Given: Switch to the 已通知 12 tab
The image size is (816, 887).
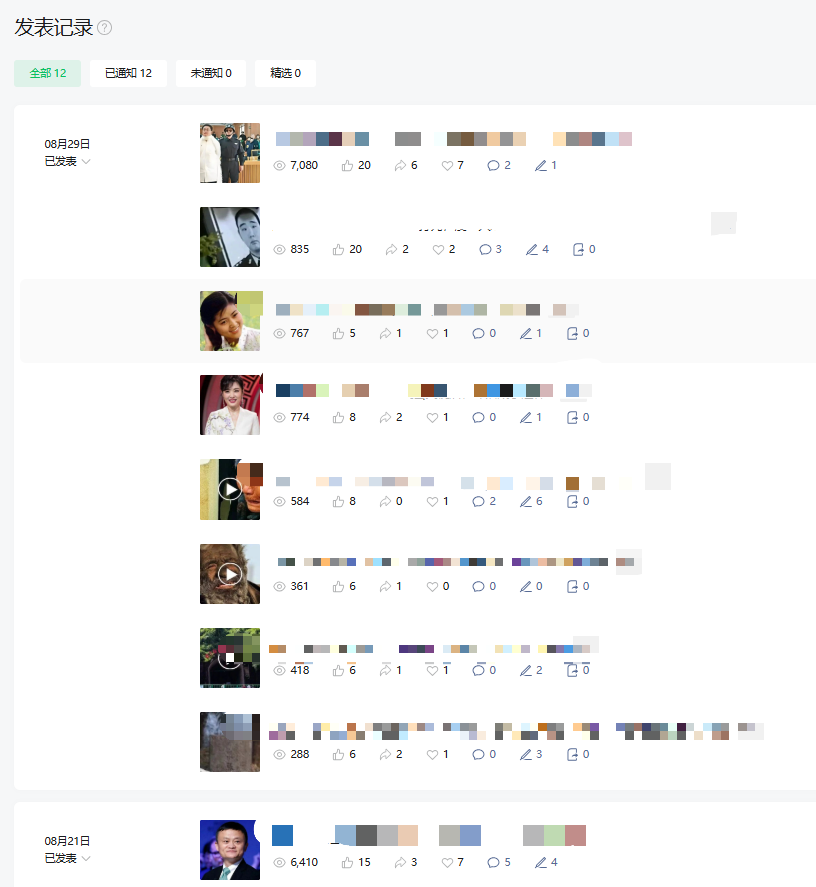Looking at the screenshot, I should [x=128, y=73].
